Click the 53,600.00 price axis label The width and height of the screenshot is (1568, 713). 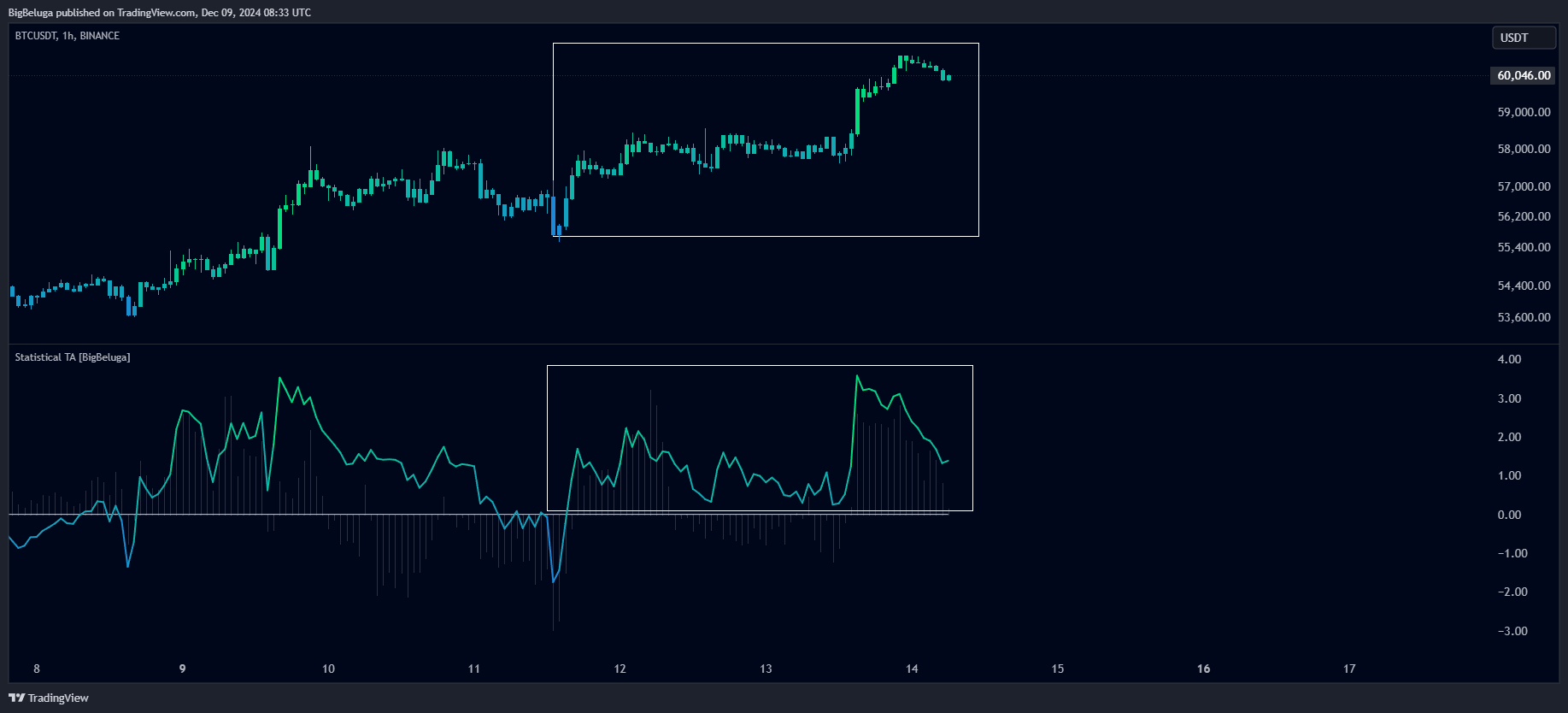click(1524, 317)
